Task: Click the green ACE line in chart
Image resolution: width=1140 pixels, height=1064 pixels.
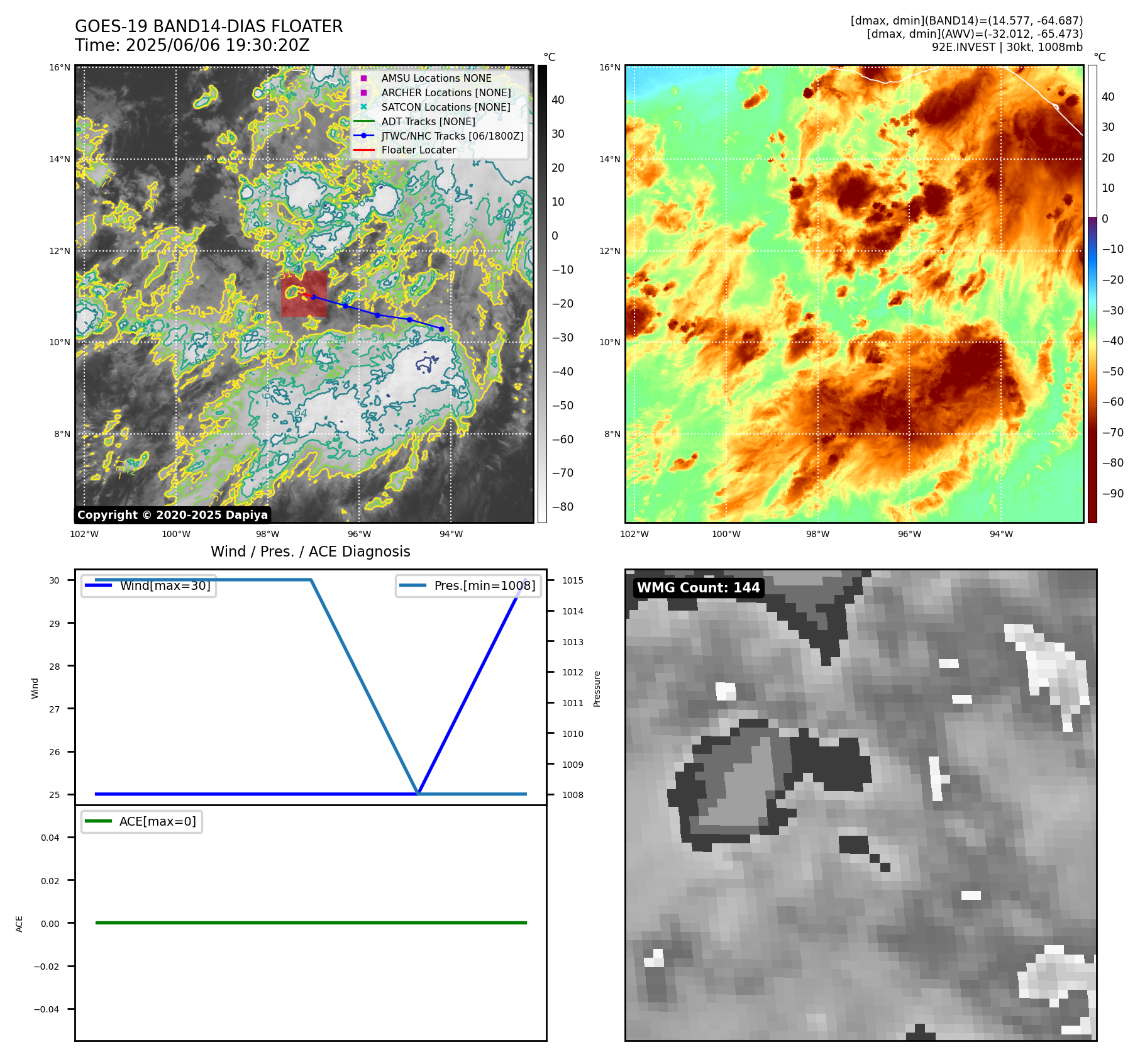Action: tap(311, 923)
